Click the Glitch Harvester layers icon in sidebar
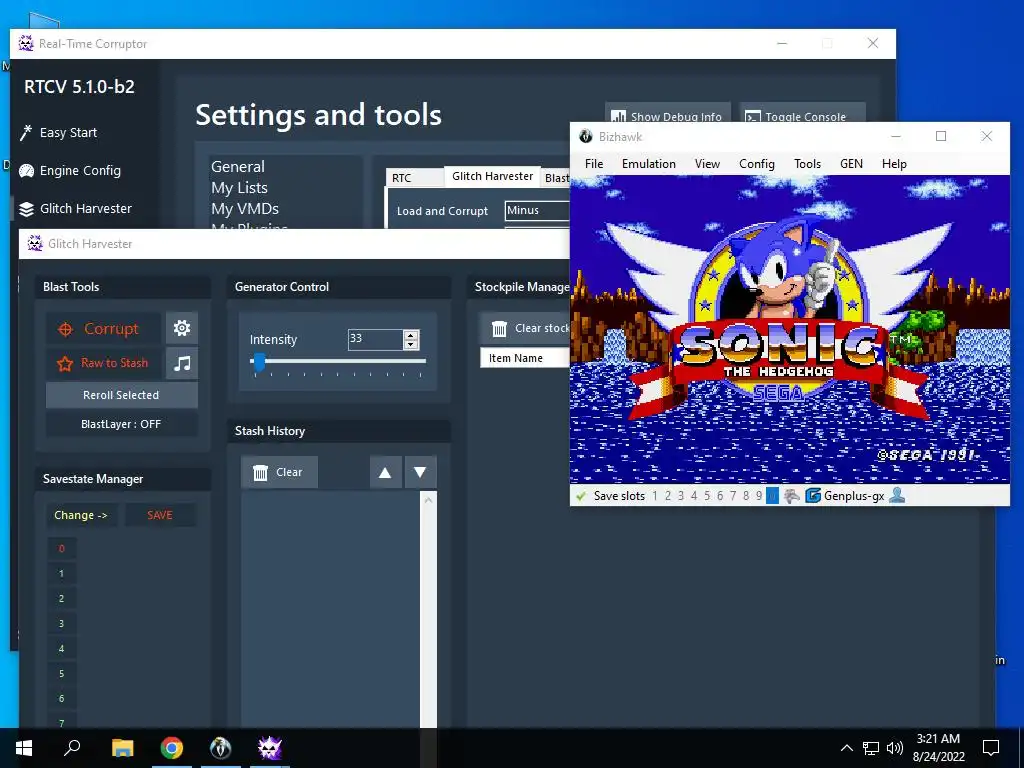Image resolution: width=1024 pixels, height=768 pixels. [x=26, y=209]
